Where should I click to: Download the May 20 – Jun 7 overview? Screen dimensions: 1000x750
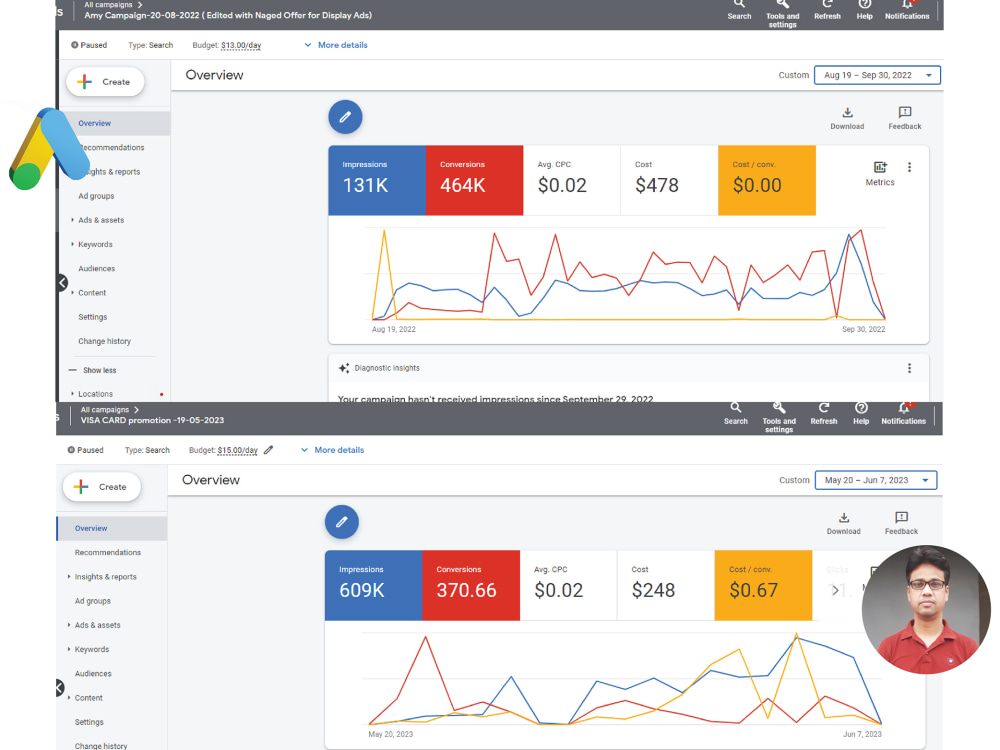(x=843, y=523)
